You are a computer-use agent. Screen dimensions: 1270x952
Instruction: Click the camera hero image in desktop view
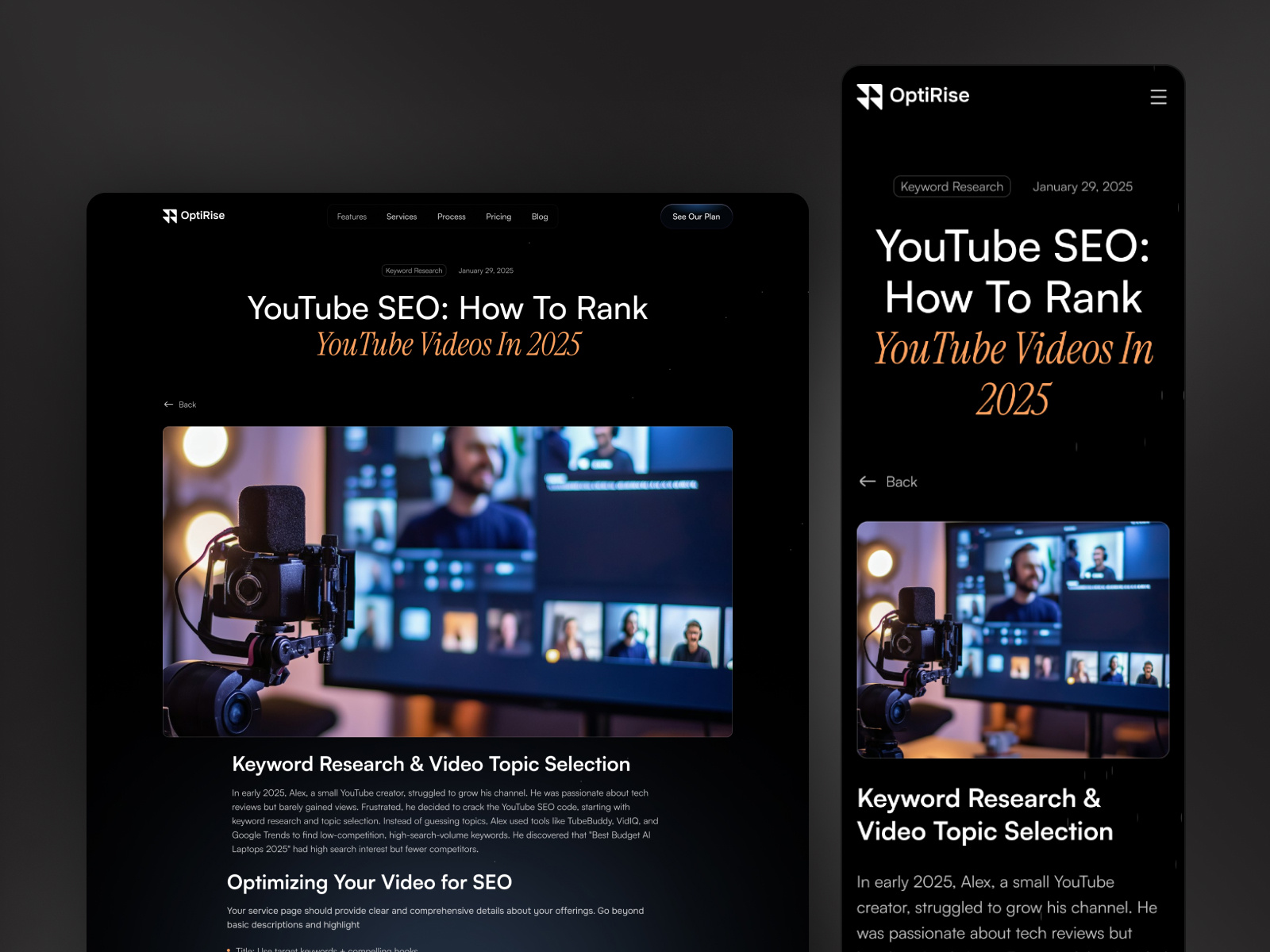[x=448, y=582]
